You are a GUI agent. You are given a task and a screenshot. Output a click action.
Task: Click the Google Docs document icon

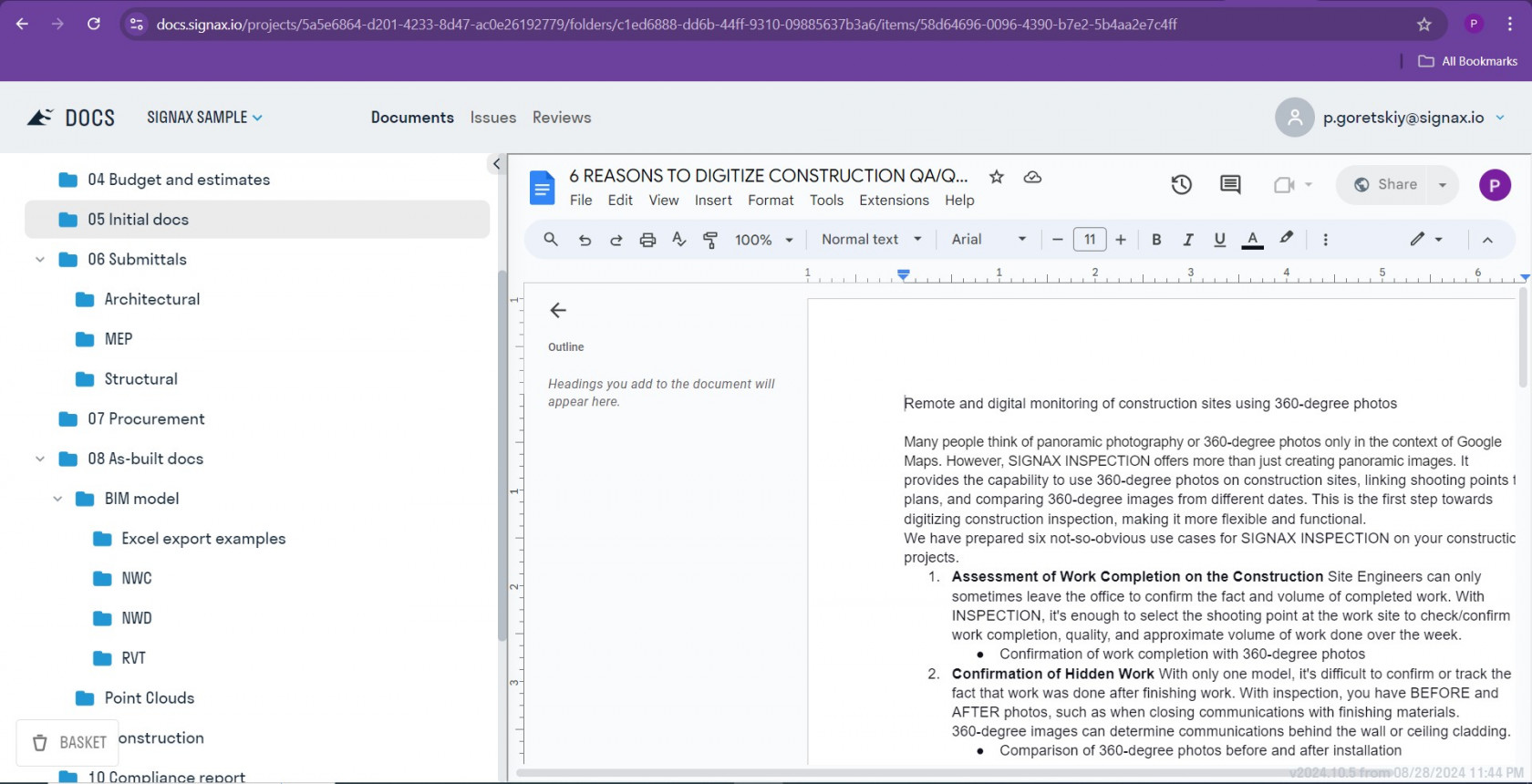(x=542, y=188)
